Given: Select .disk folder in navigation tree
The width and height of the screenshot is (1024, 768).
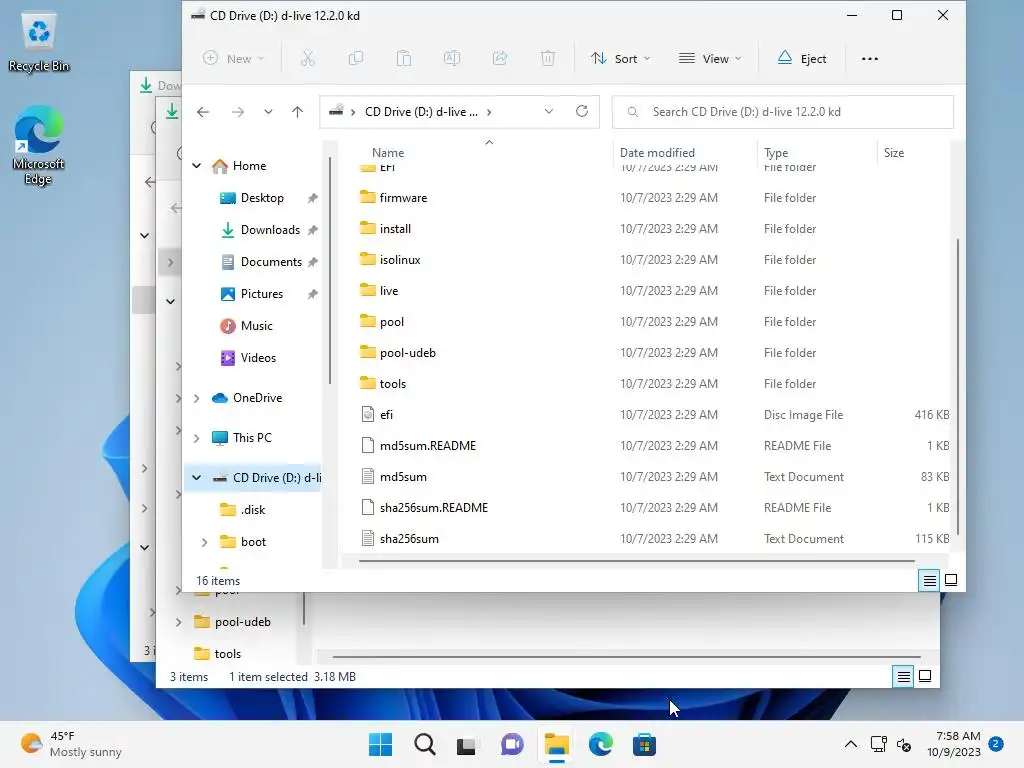Looking at the screenshot, I should 253,510.
